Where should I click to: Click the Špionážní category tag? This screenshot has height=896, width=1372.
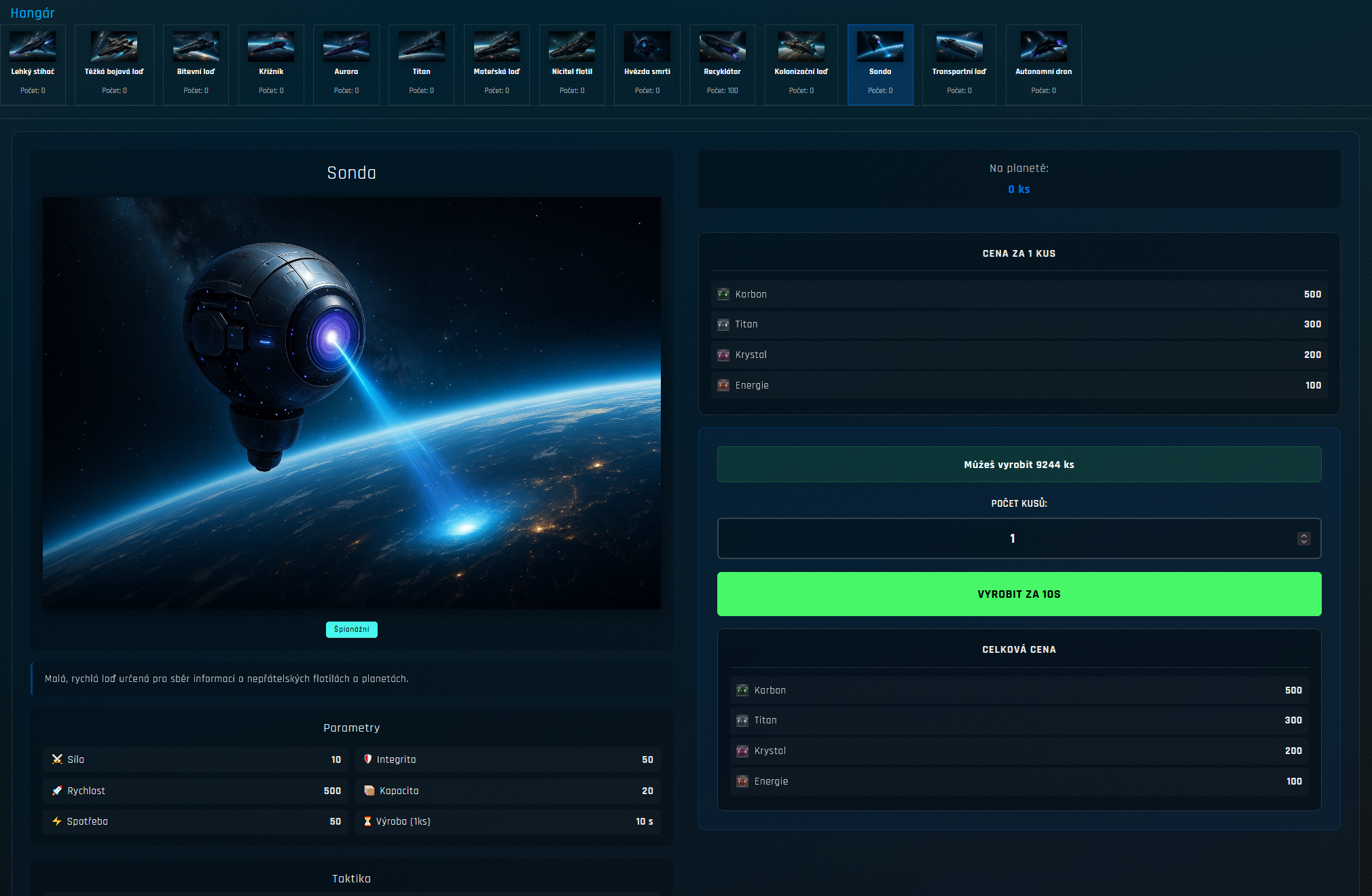click(351, 630)
